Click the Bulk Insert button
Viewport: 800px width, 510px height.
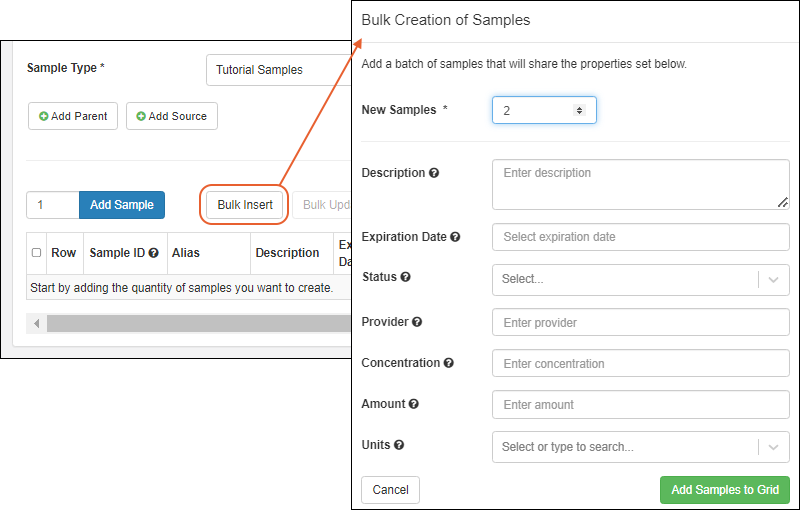pyautogui.click(x=245, y=205)
